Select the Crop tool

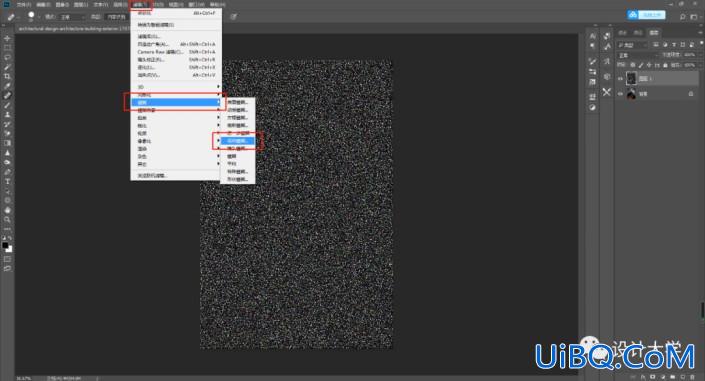(7, 76)
